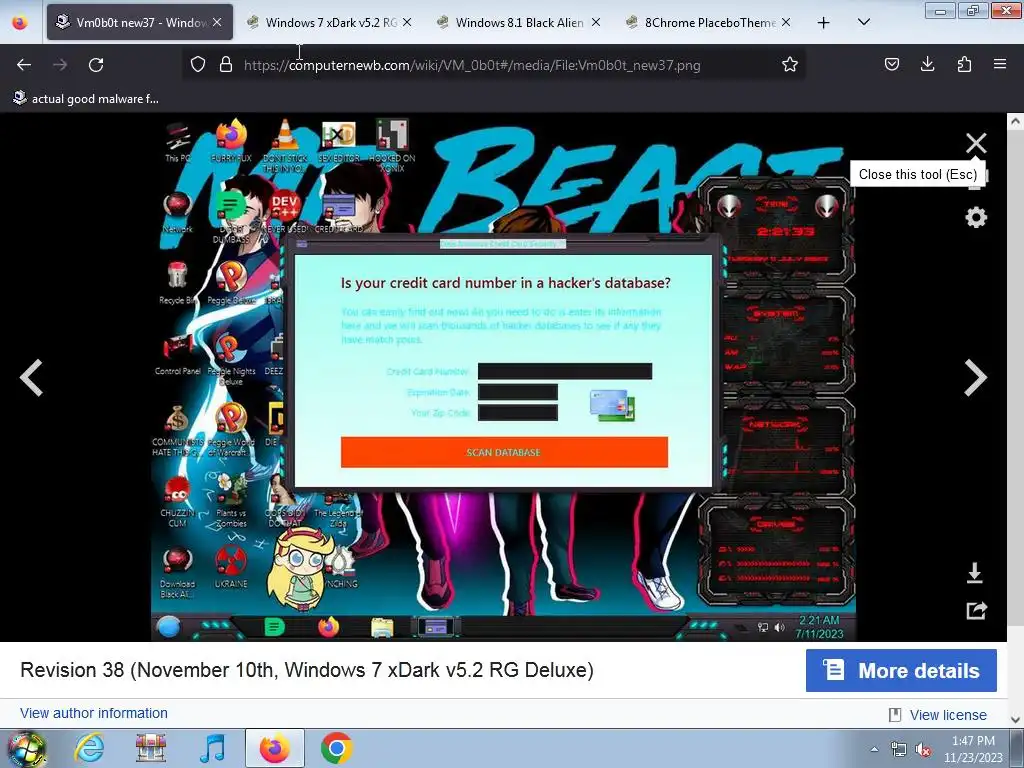Open the taskbar clock showing 1:47 PM
Viewport: 1024px width, 768px height.
[x=973, y=749]
